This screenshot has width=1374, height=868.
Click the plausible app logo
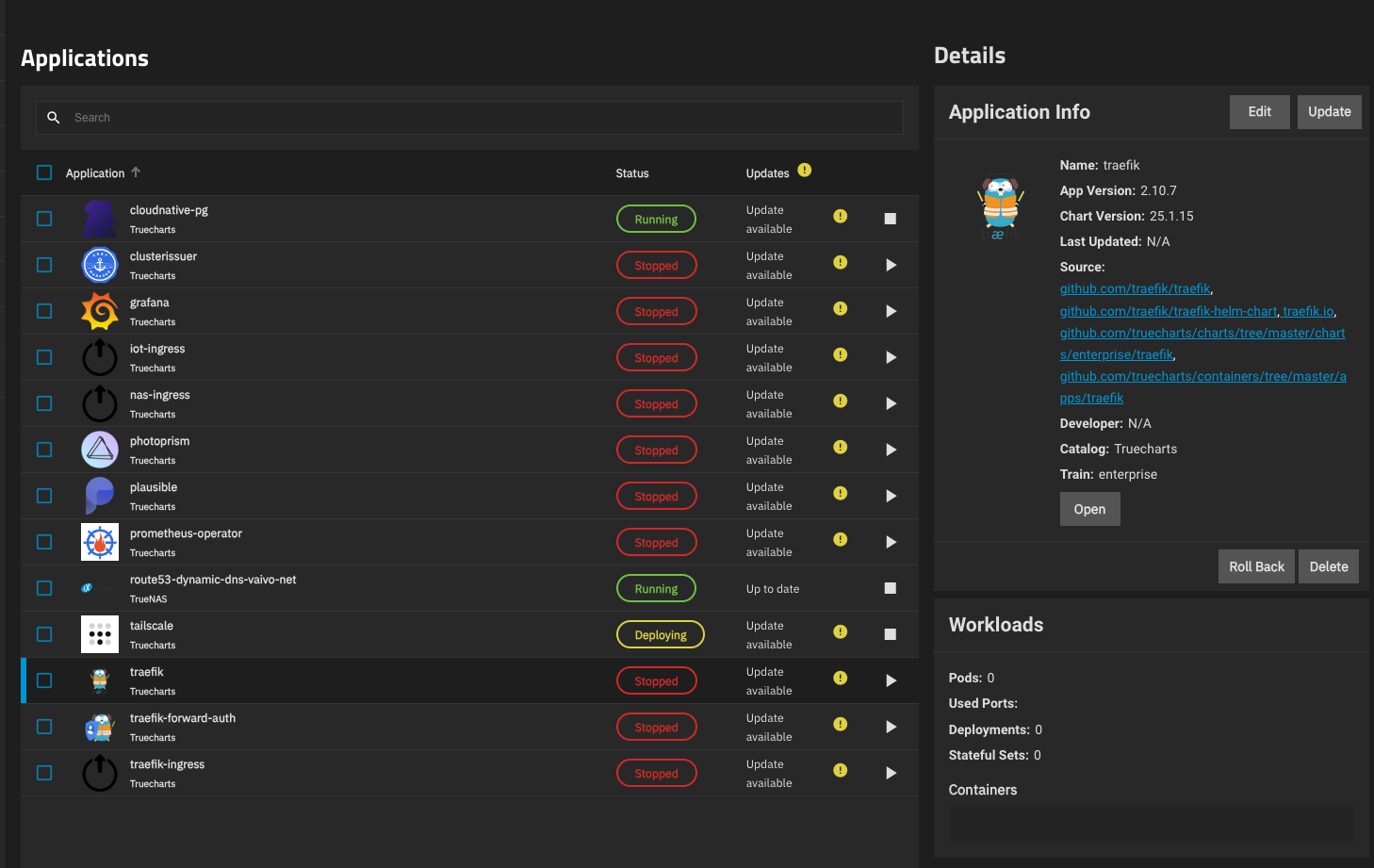pos(100,496)
